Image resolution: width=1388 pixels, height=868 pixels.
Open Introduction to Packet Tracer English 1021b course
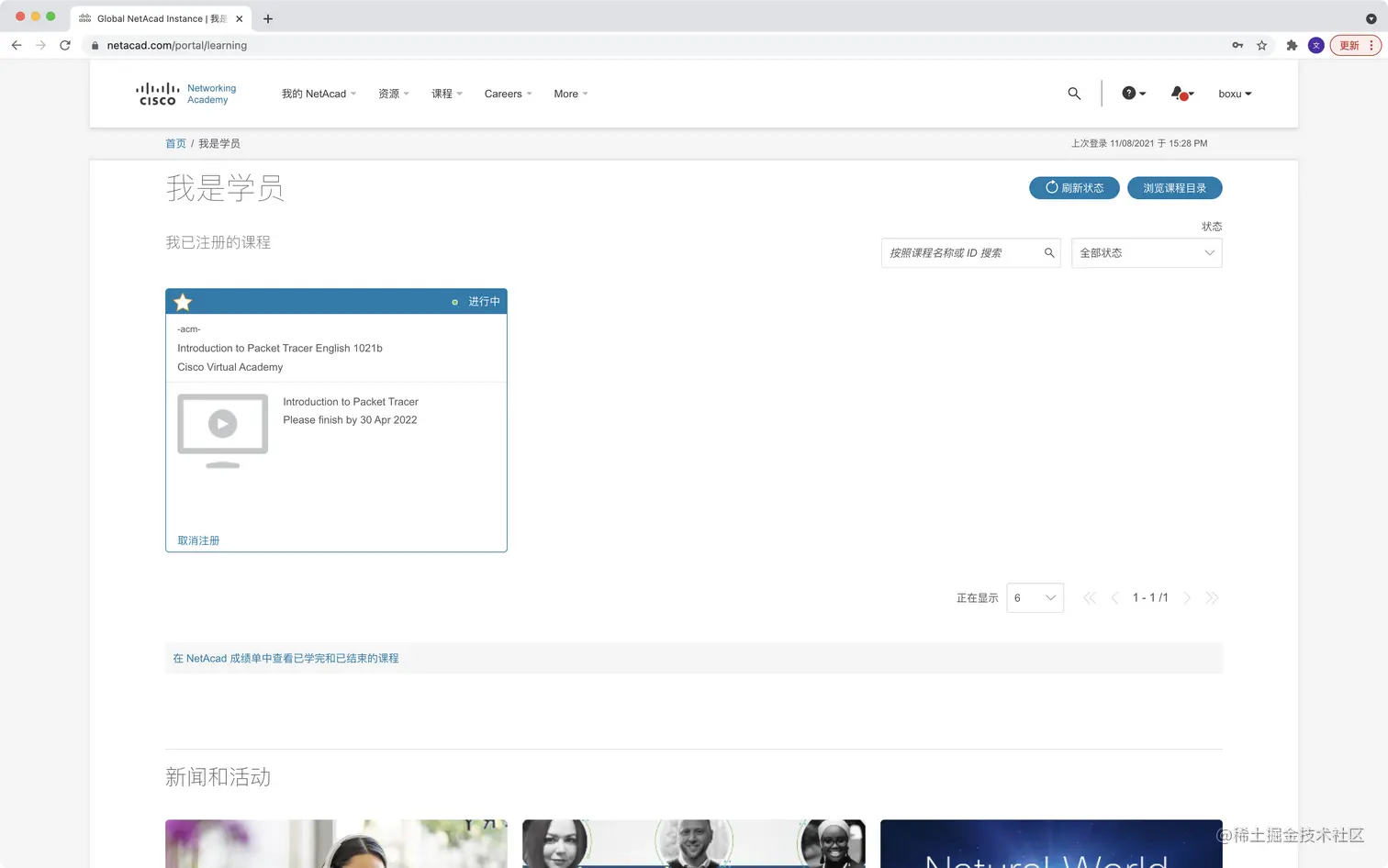(280, 349)
